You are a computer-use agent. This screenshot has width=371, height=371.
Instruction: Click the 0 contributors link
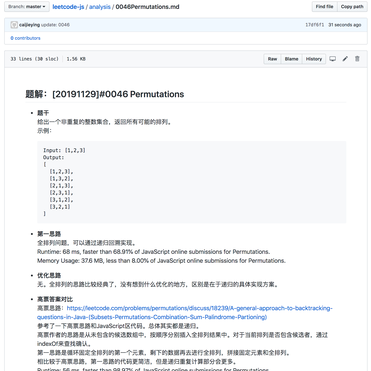pos(25,38)
